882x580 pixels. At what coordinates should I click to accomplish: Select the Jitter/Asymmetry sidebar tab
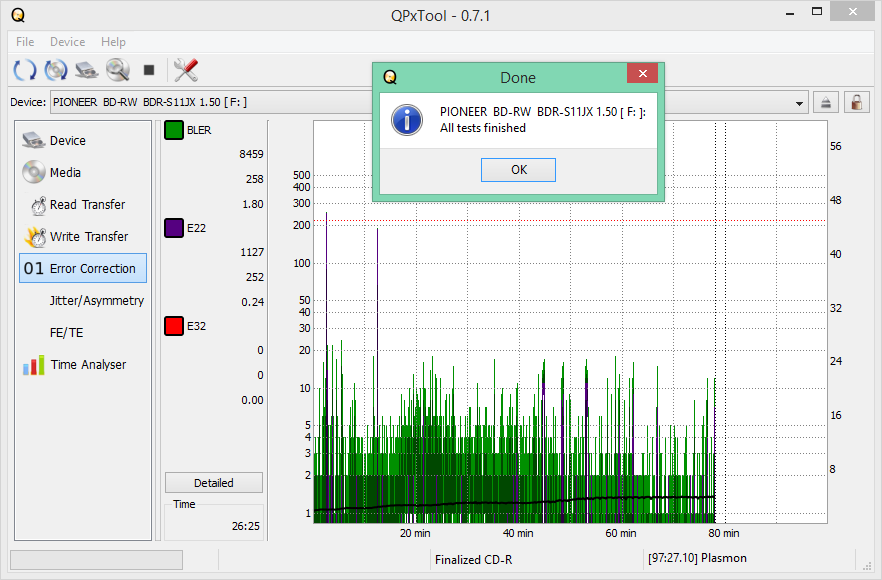(x=83, y=300)
